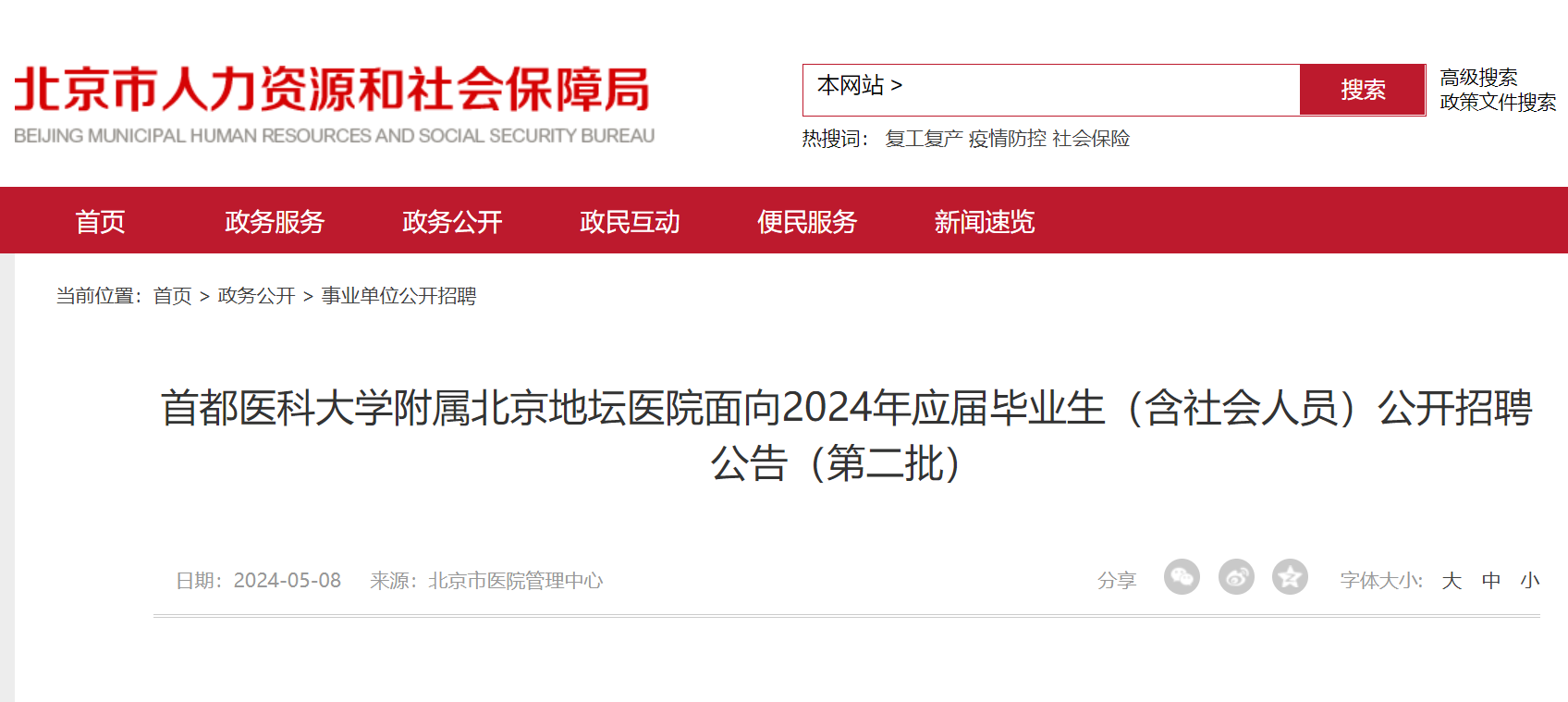Click the 事业单位公开招聘 breadcrumb link
The image size is (1568, 702).
[x=398, y=296]
